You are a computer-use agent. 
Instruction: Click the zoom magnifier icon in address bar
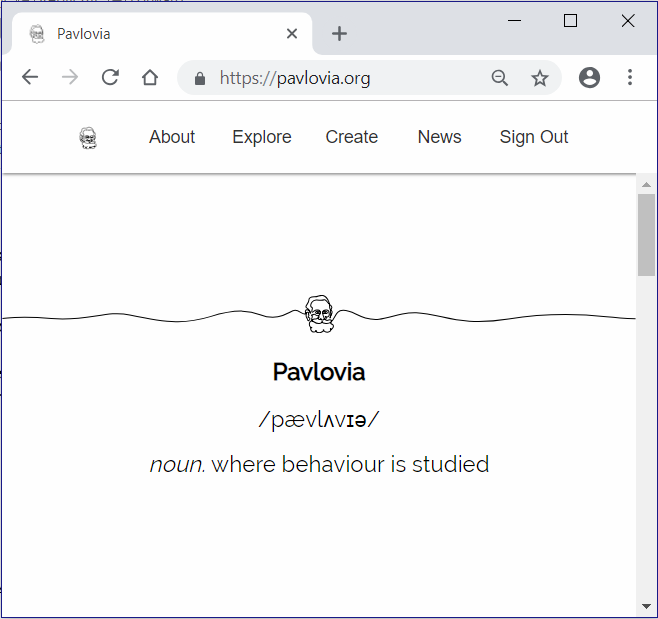click(x=500, y=78)
